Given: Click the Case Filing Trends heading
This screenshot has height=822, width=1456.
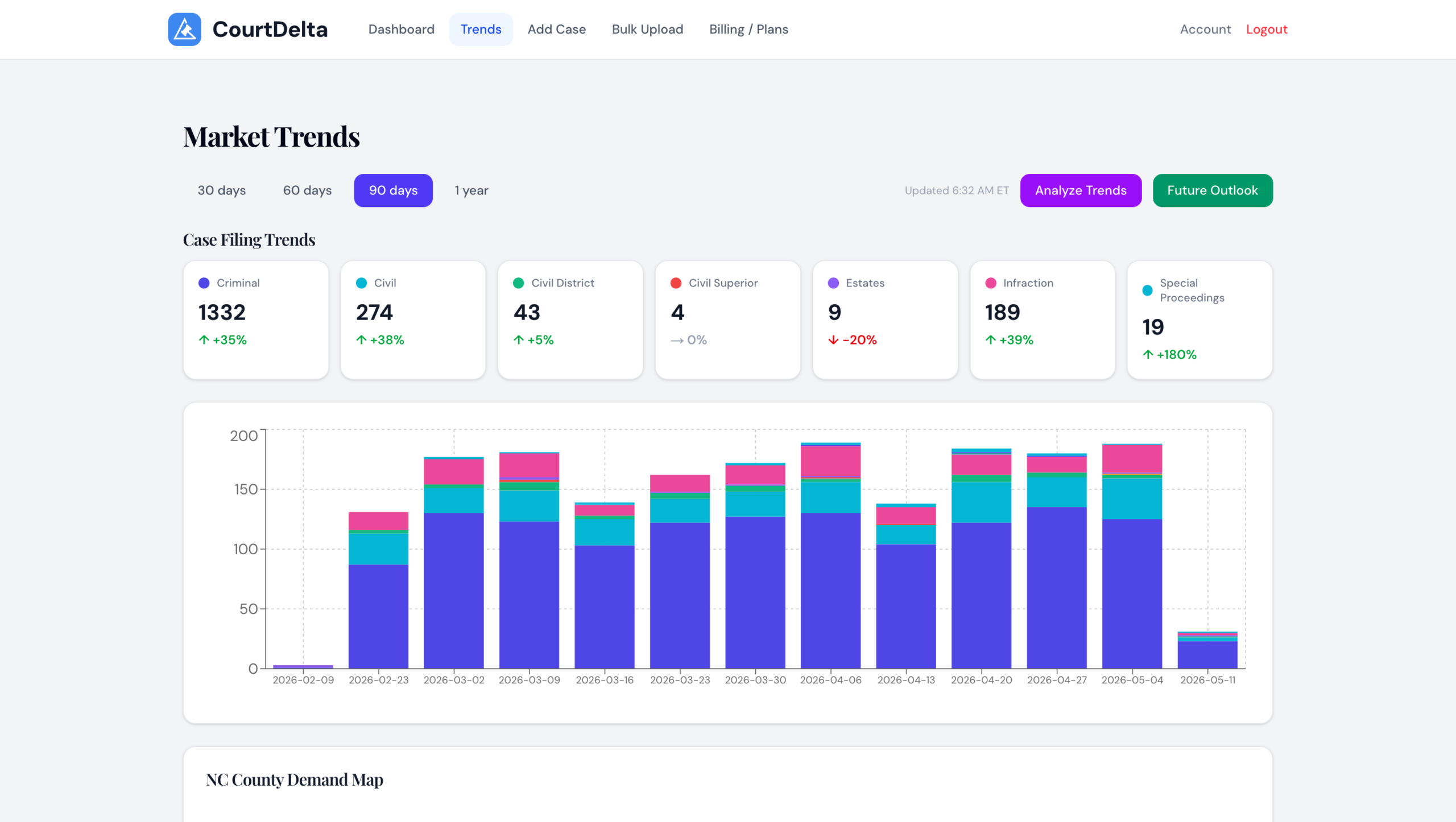Looking at the screenshot, I should coord(249,240).
